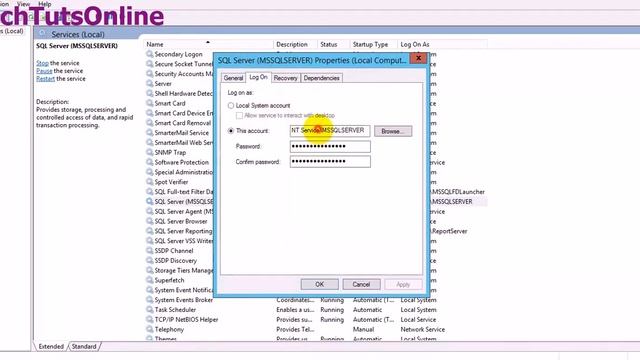The image size is (640, 360).
Task: Open the Help menu
Action: [44, 4]
